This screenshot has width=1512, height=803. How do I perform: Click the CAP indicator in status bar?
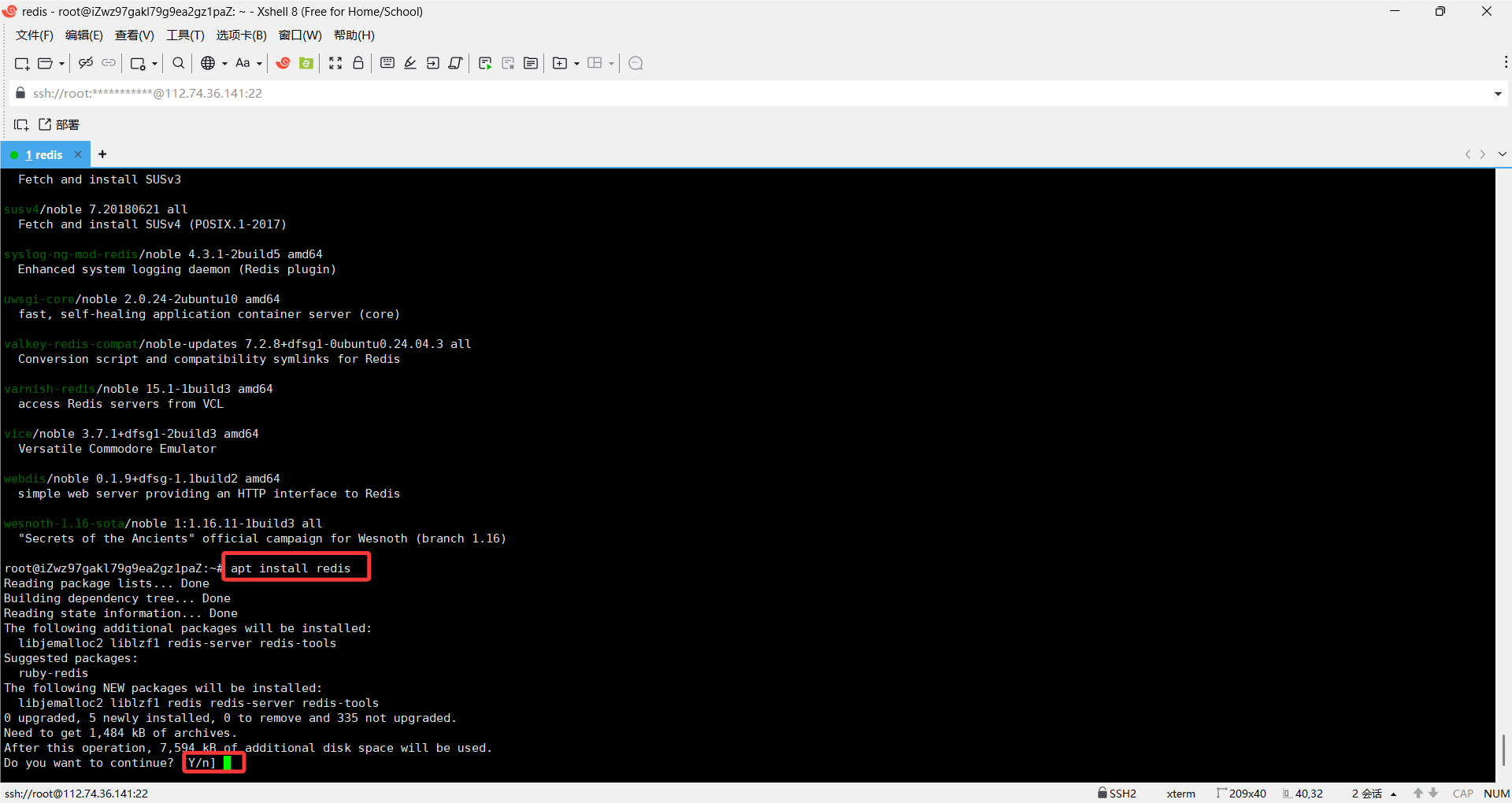coord(1463,794)
